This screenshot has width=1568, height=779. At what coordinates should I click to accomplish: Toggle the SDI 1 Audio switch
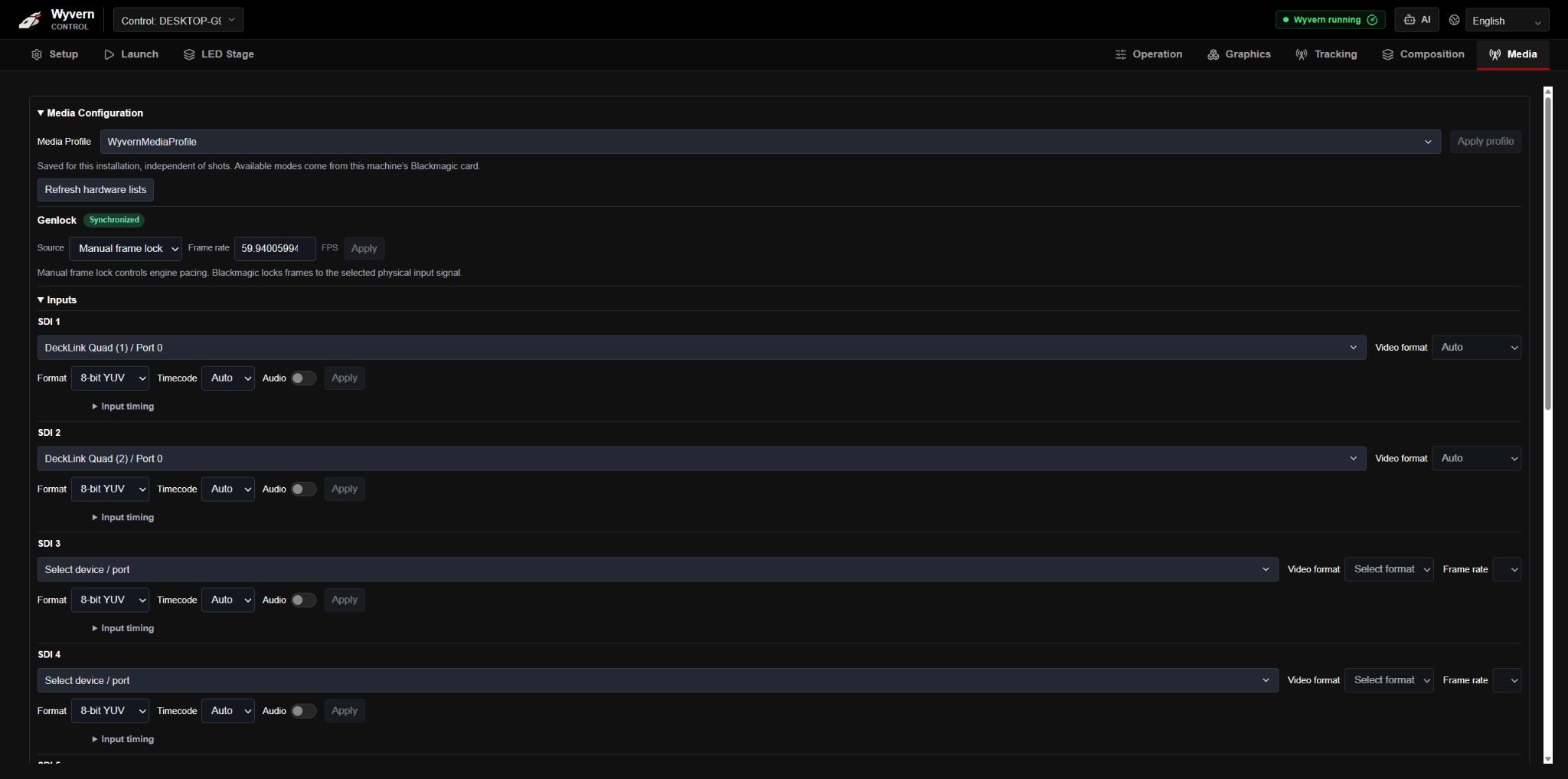click(303, 378)
